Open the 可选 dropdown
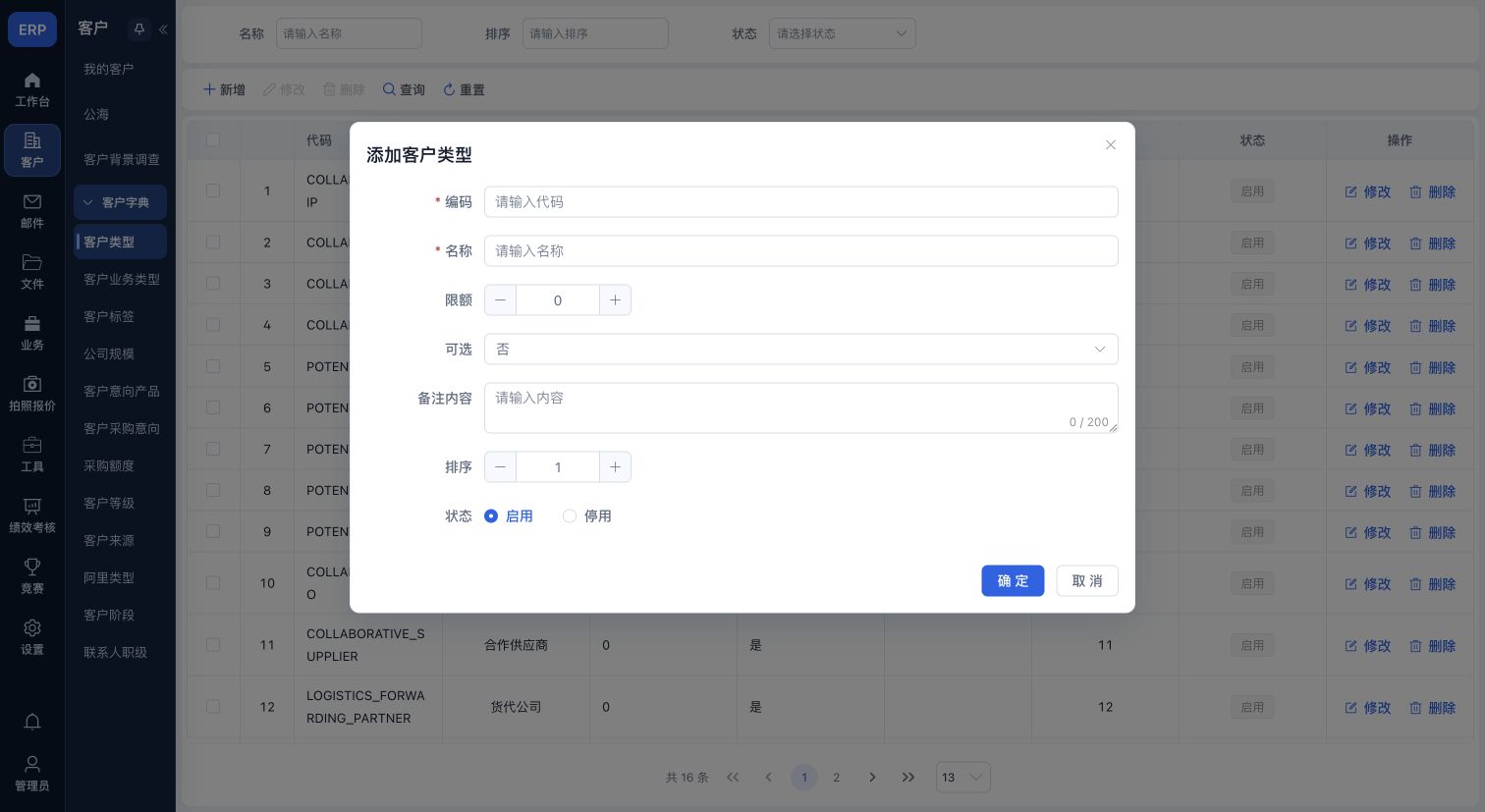1485x812 pixels. click(801, 350)
